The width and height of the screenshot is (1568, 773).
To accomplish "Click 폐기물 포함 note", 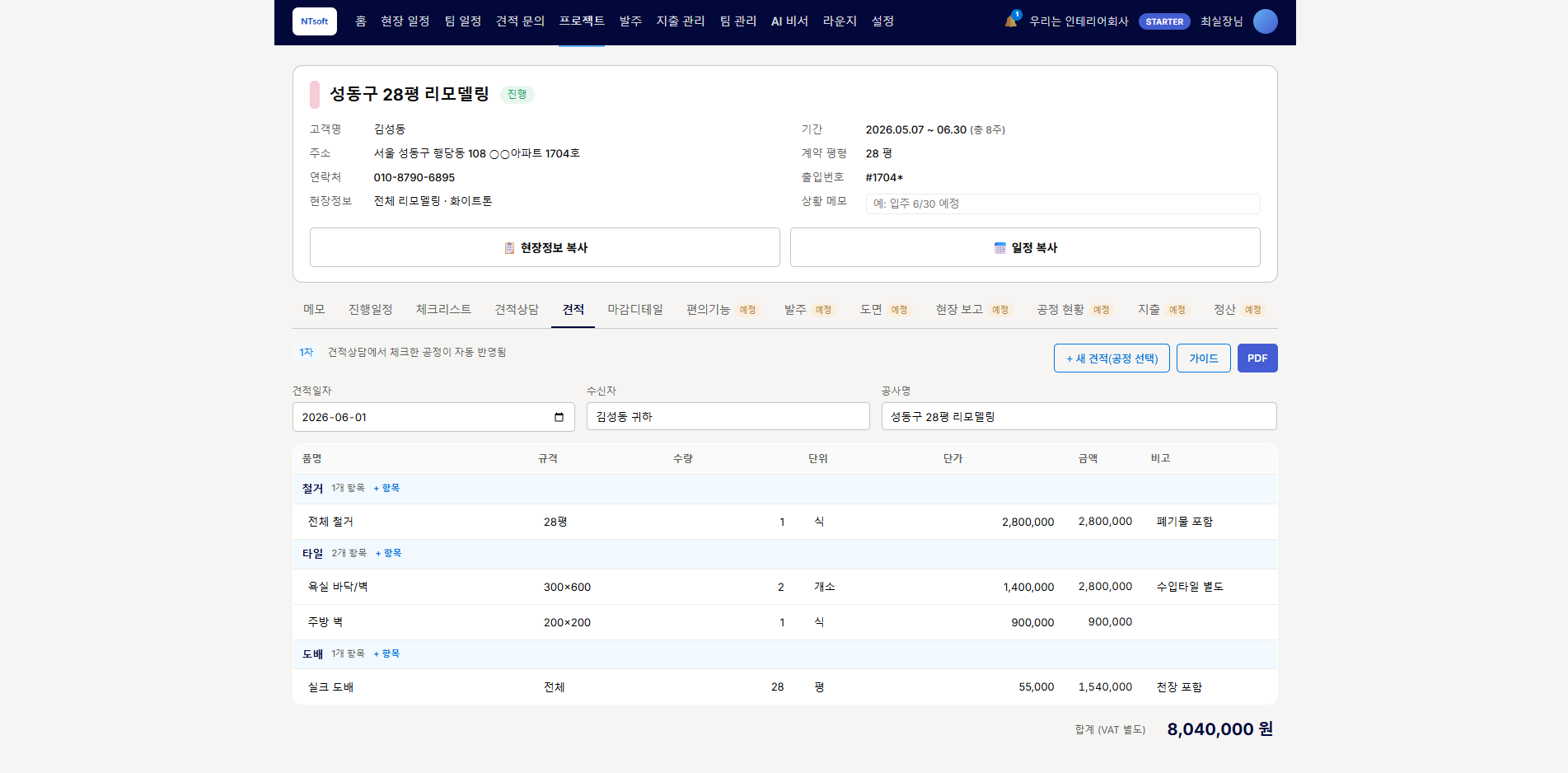I will [1184, 522].
